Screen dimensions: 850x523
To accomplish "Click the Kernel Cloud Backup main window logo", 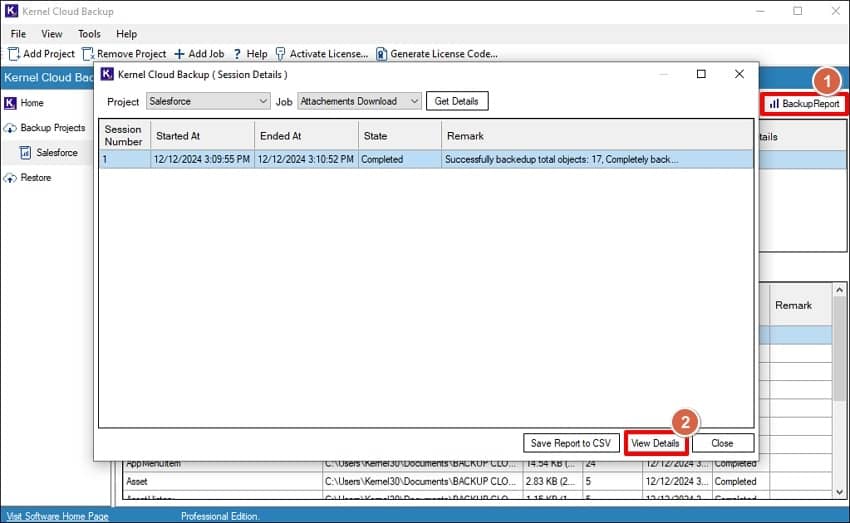I will pyautogui.click(x=11, y=11).
